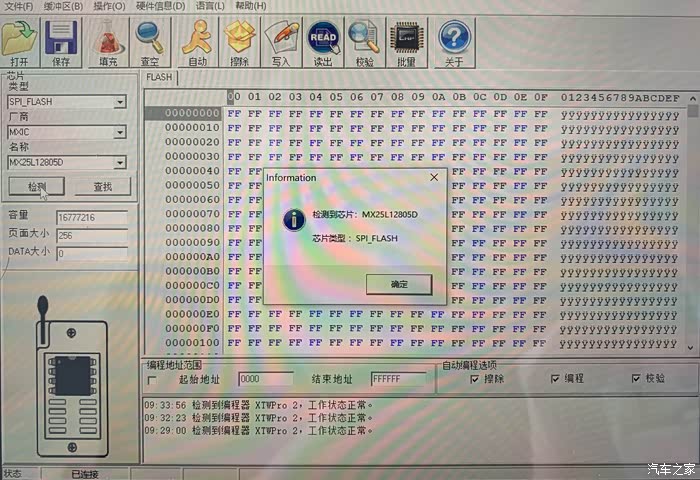Open the 文件(F) menu
700x480 pixels.
(x=19, y=6)
